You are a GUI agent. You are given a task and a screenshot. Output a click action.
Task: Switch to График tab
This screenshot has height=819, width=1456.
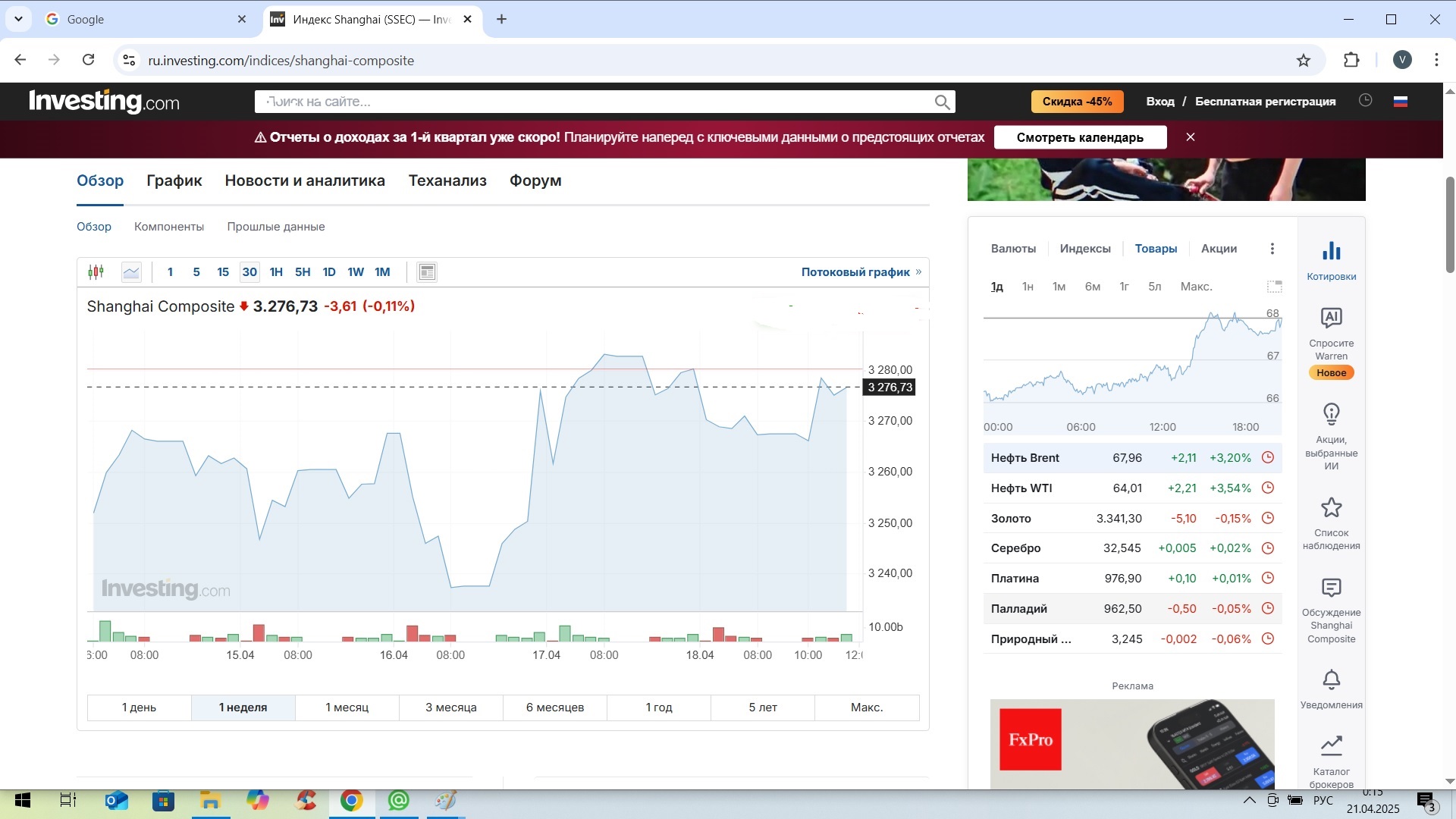(x=174, y=180)
